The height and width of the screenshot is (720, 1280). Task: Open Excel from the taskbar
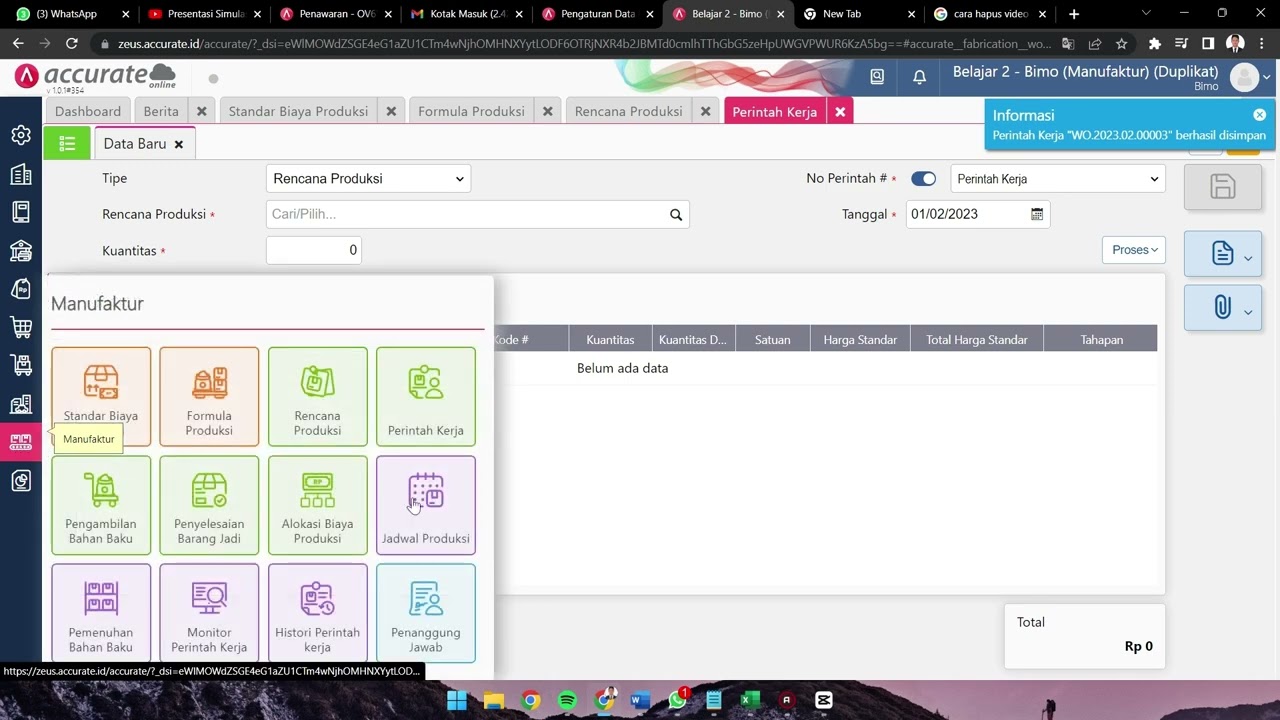coord(750,700)
